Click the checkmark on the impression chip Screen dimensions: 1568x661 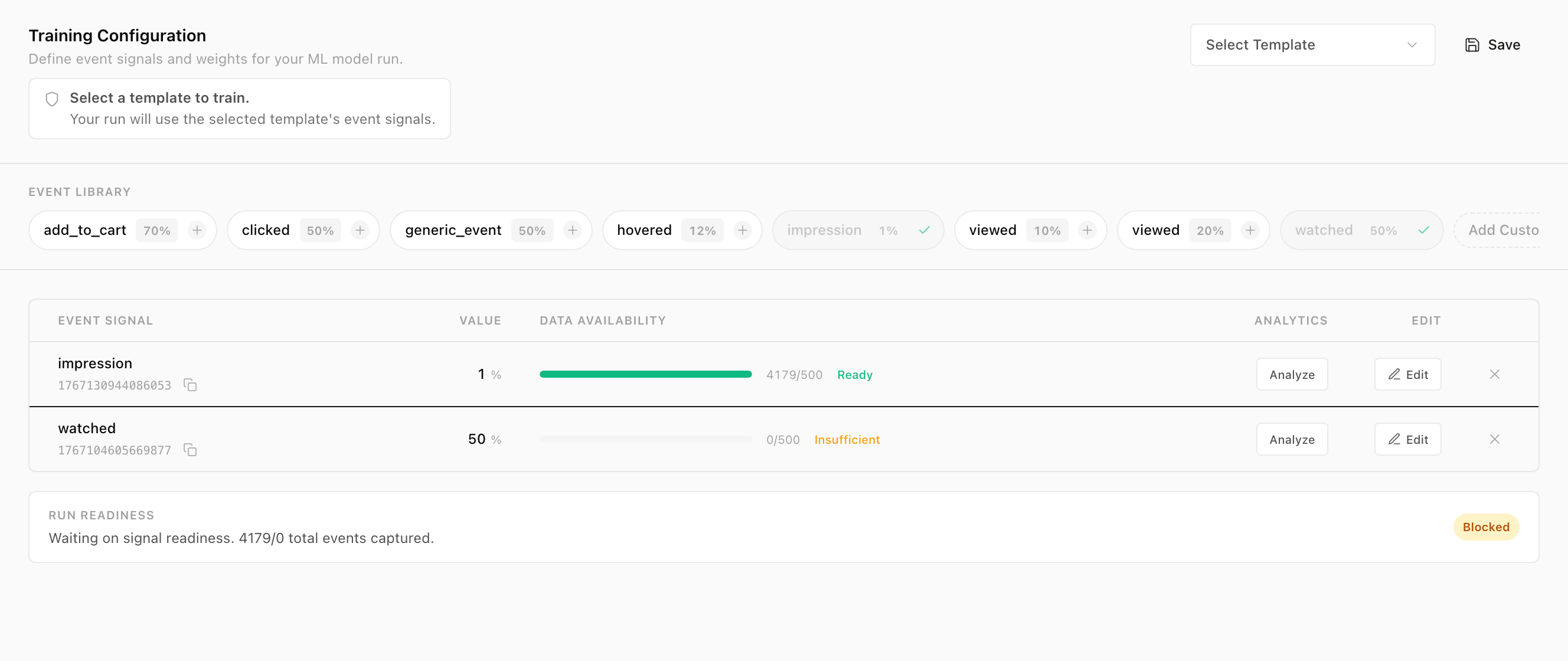coord(924,231)
